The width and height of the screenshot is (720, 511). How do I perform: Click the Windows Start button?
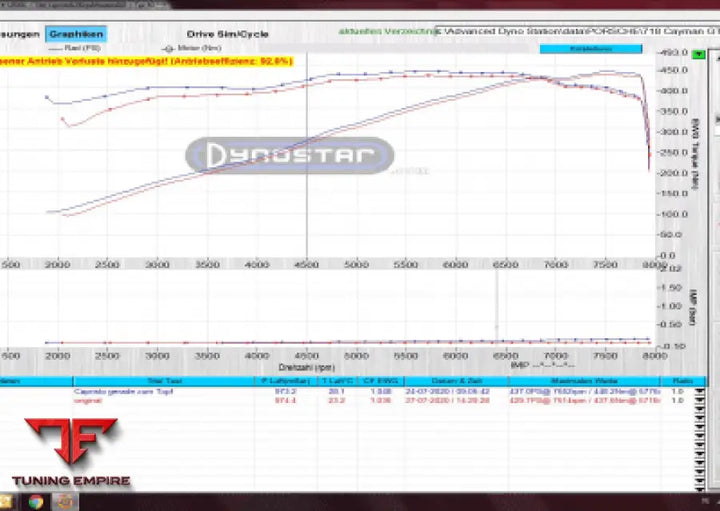(x=9, y=501)
